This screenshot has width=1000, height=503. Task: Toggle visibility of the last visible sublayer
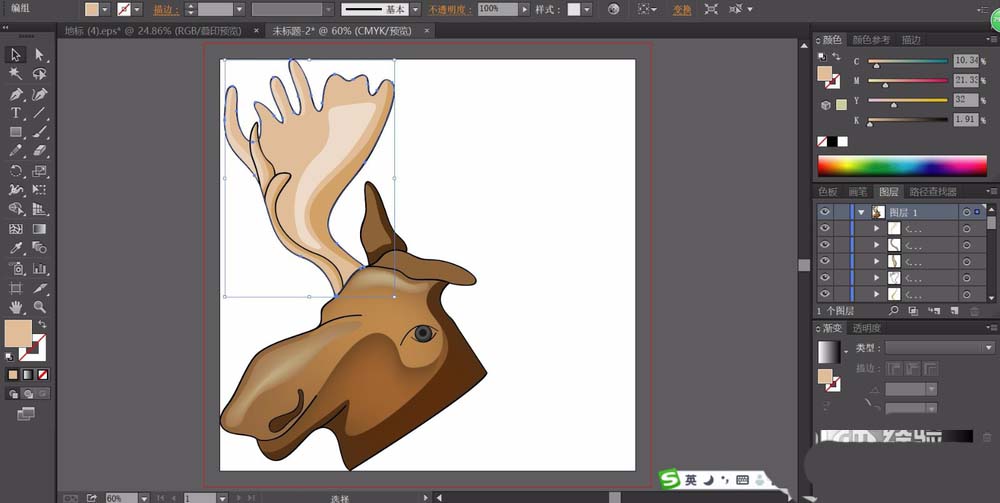tap(825, 294)
